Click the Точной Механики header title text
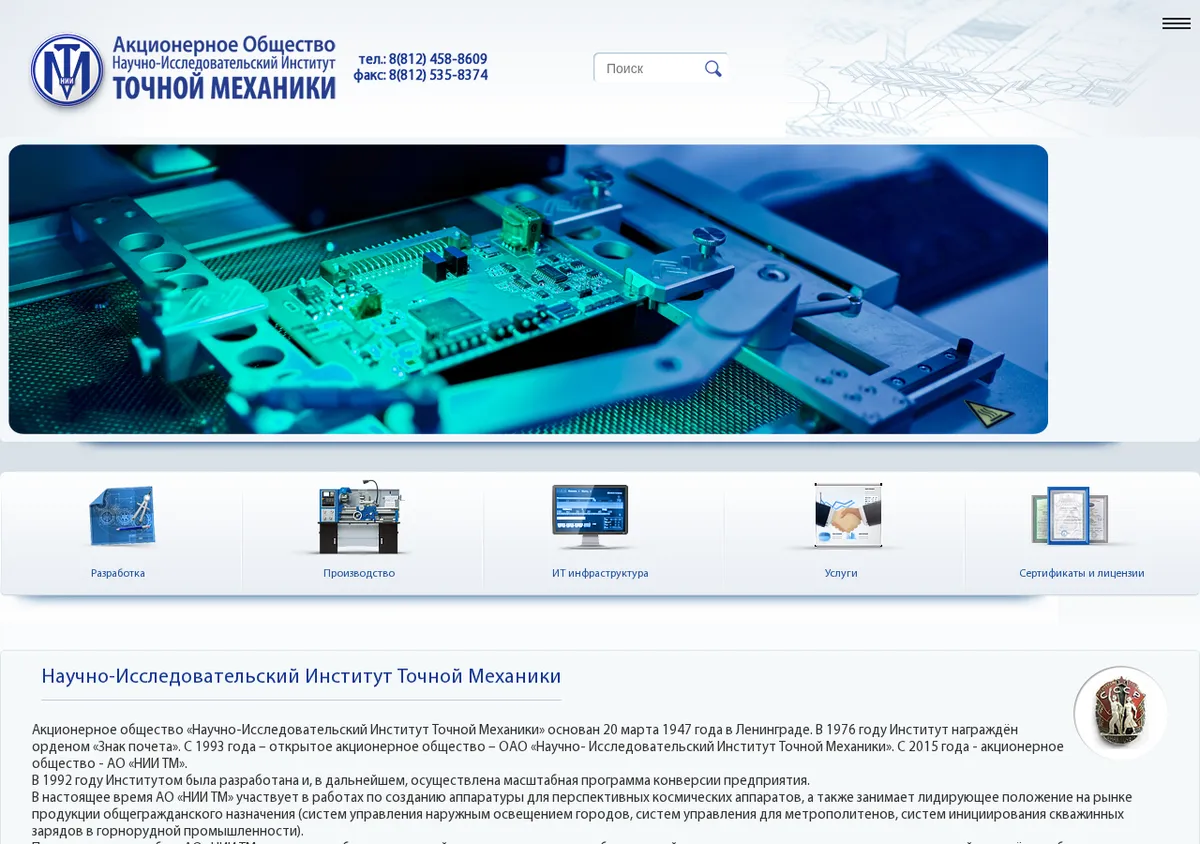 [224, 88]
